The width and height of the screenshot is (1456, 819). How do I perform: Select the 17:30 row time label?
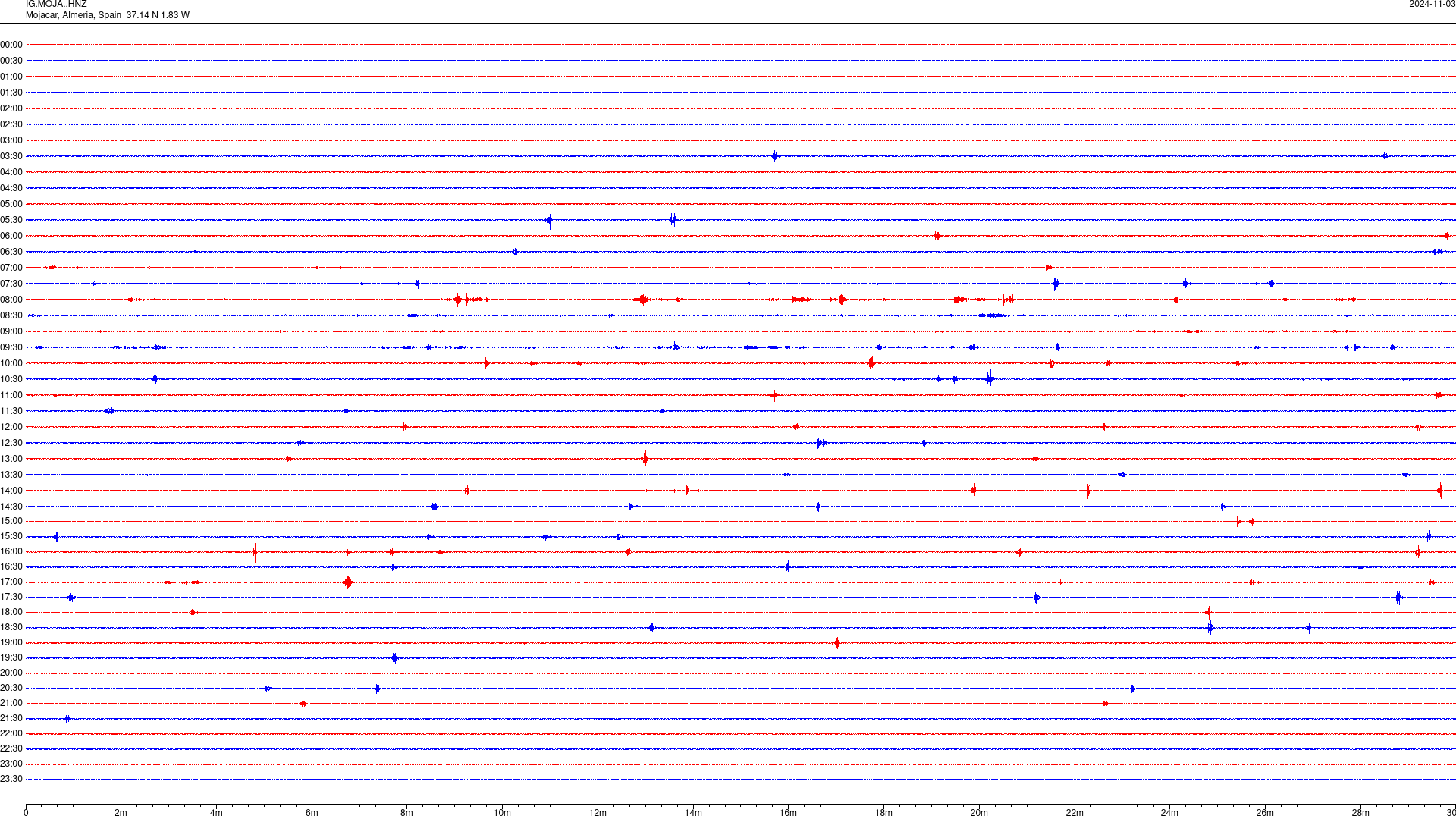click(x=11, y=597)
